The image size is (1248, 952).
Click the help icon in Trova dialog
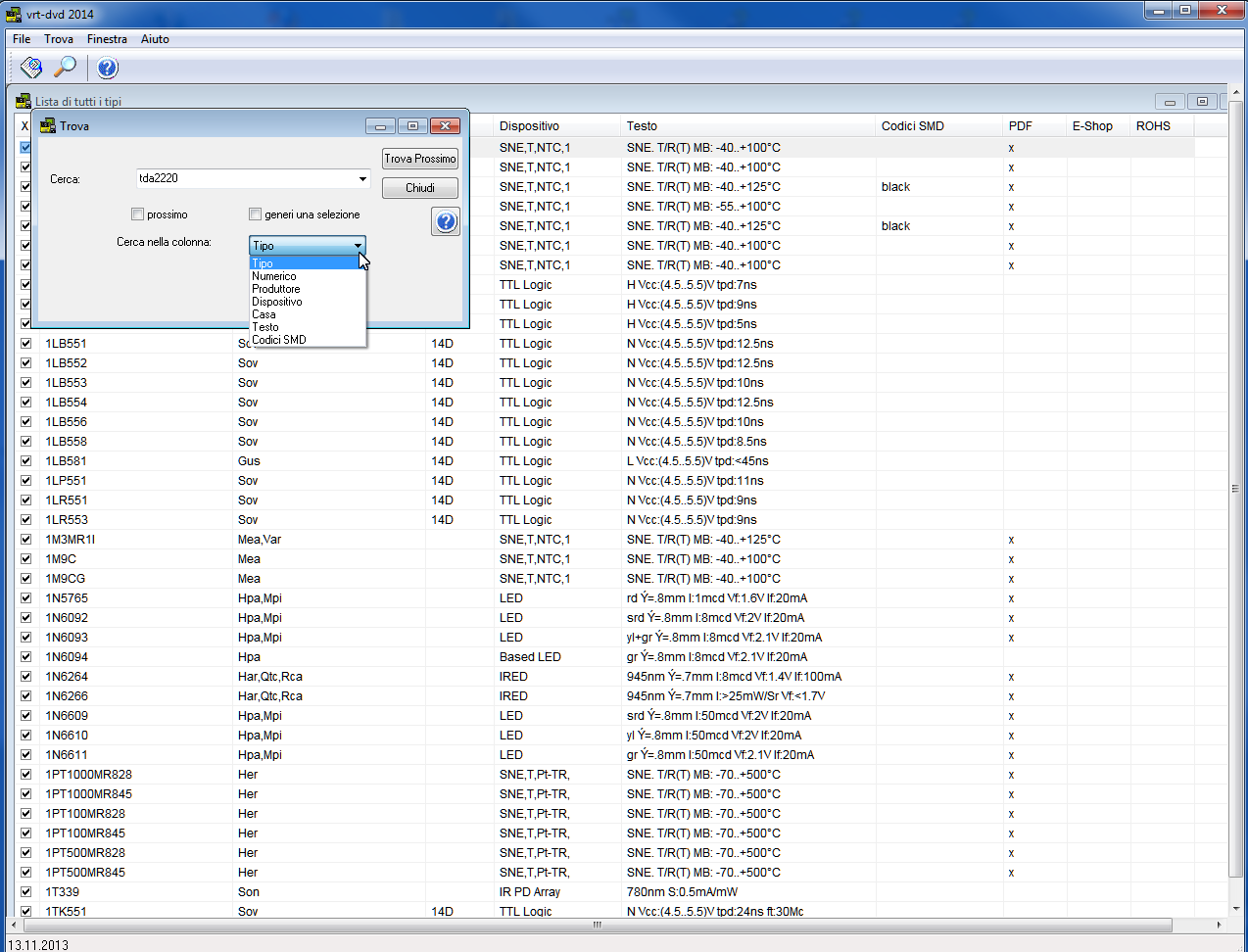446,221
